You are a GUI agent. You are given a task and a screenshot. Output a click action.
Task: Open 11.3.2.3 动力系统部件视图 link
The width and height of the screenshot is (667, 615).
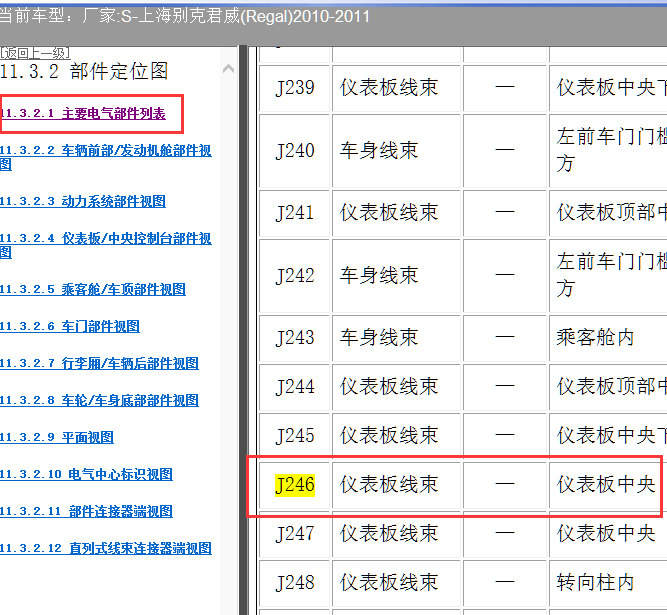[83, 201]
